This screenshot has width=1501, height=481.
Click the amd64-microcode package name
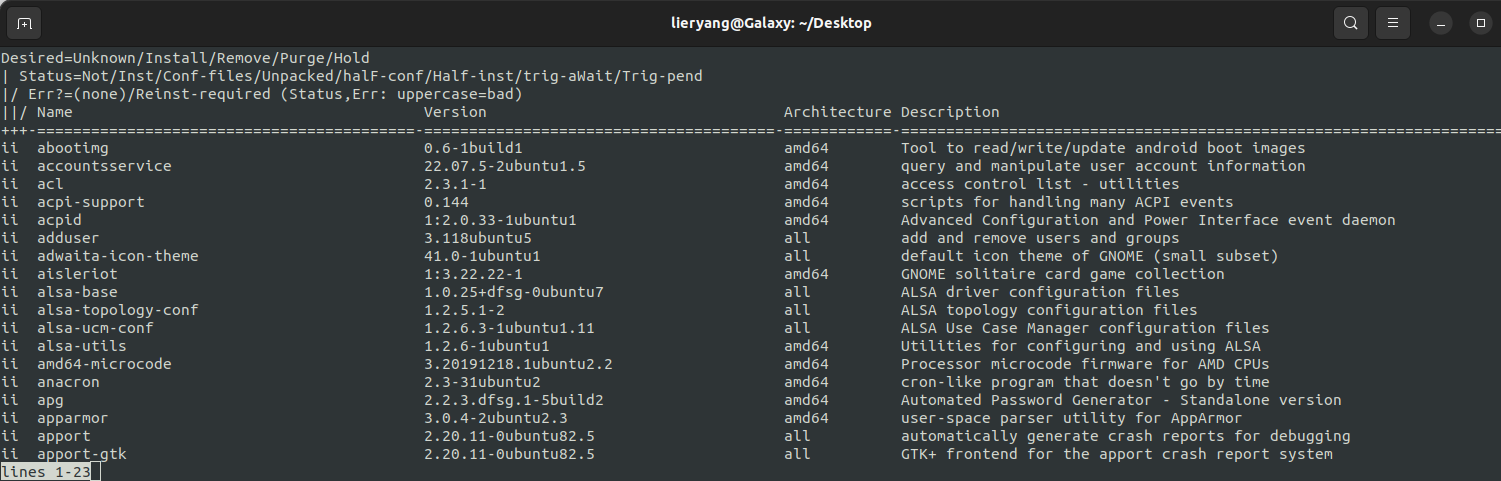104,364
